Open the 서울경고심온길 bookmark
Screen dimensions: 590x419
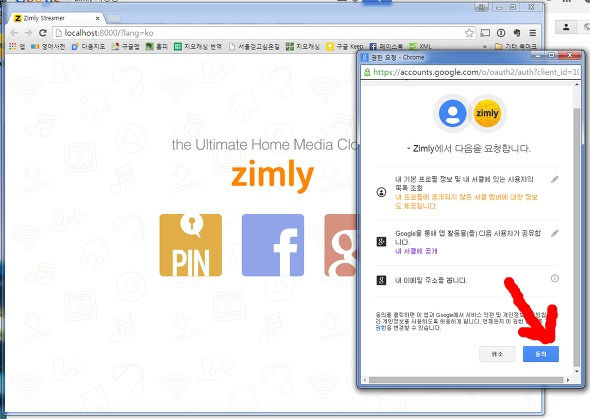click(x=254, y=46)
